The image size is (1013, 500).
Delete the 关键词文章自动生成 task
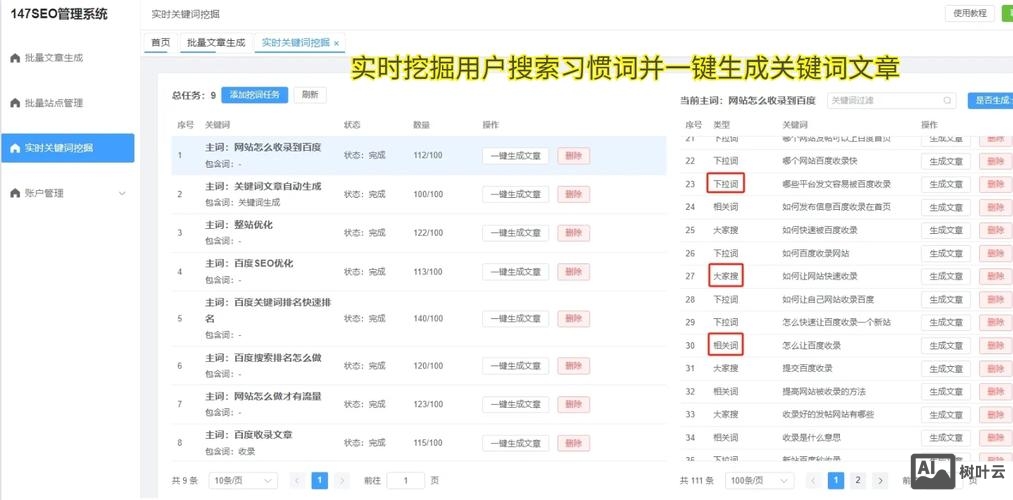[574, 194]
